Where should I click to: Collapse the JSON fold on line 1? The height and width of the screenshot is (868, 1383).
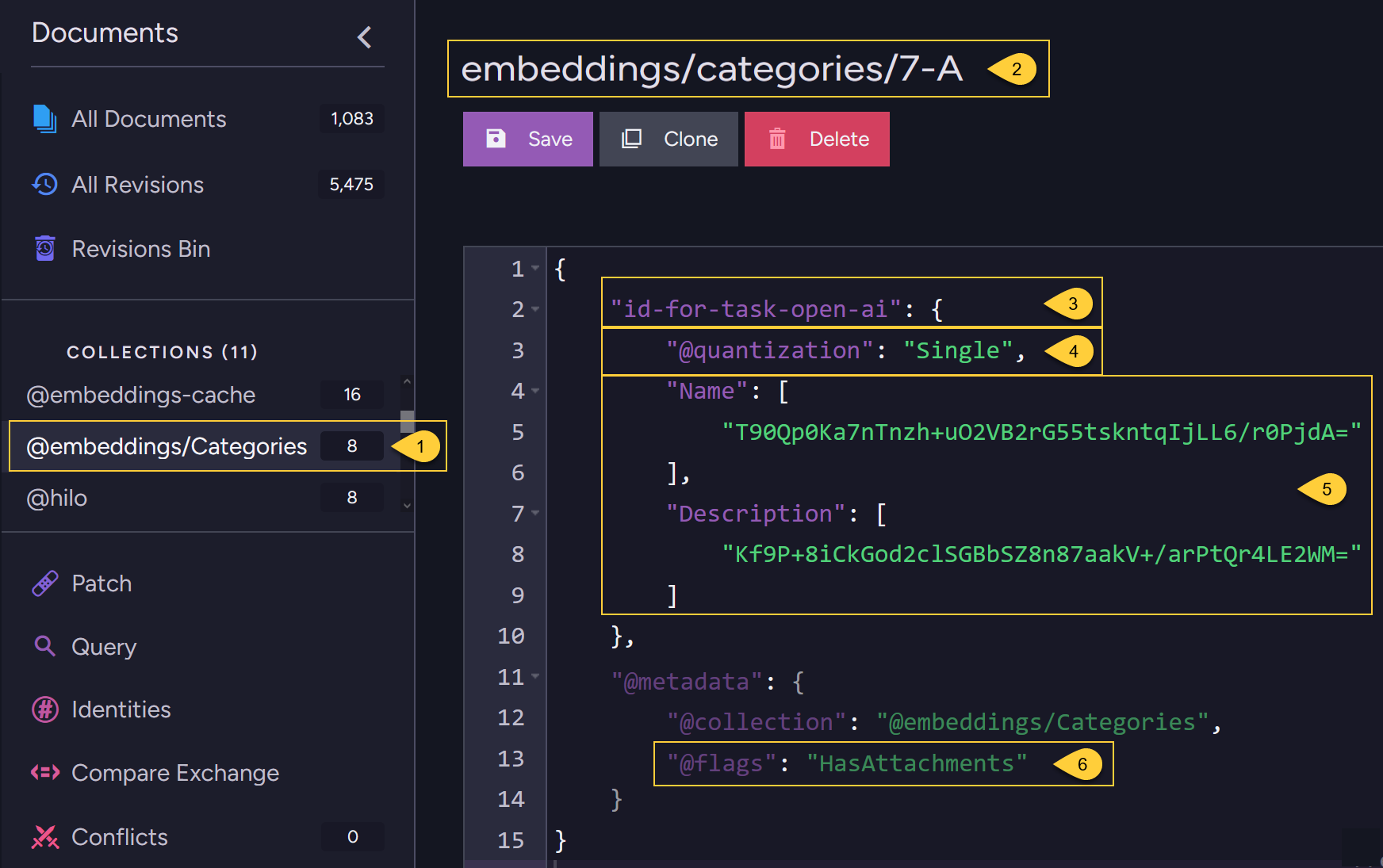coord(535,269)
